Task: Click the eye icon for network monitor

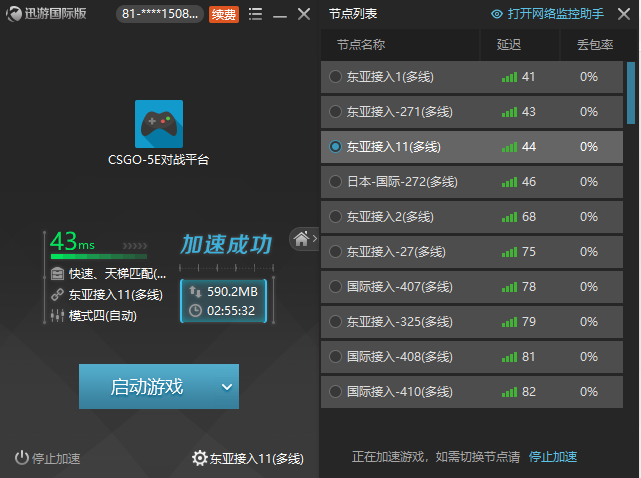Action: click(x=497, y=14)
